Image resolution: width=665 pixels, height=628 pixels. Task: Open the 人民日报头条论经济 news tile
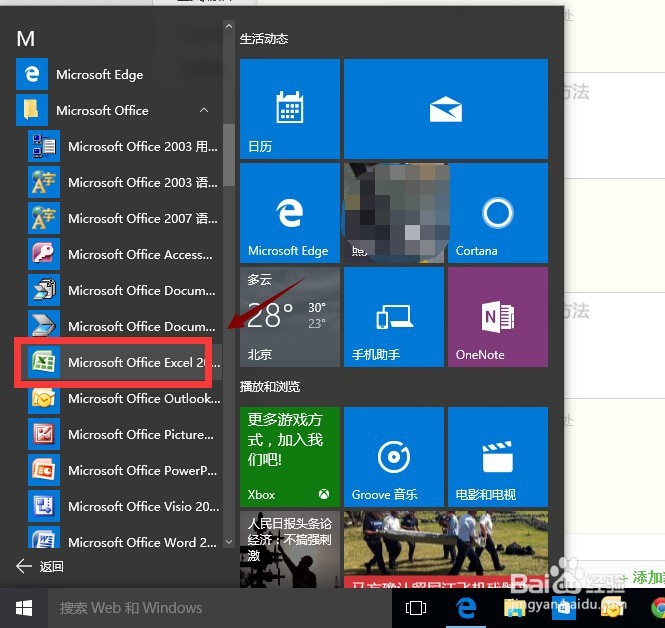coord(290,549)
